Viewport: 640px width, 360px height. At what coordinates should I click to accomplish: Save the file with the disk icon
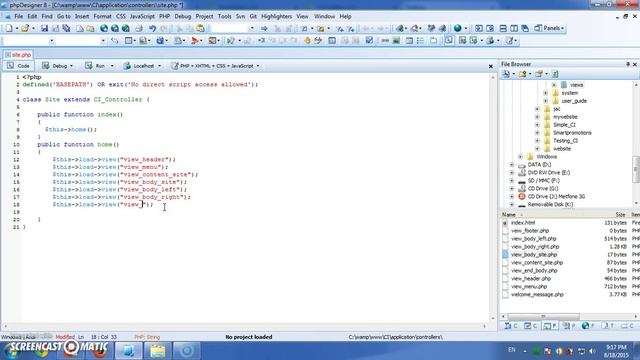click(44, 28)
